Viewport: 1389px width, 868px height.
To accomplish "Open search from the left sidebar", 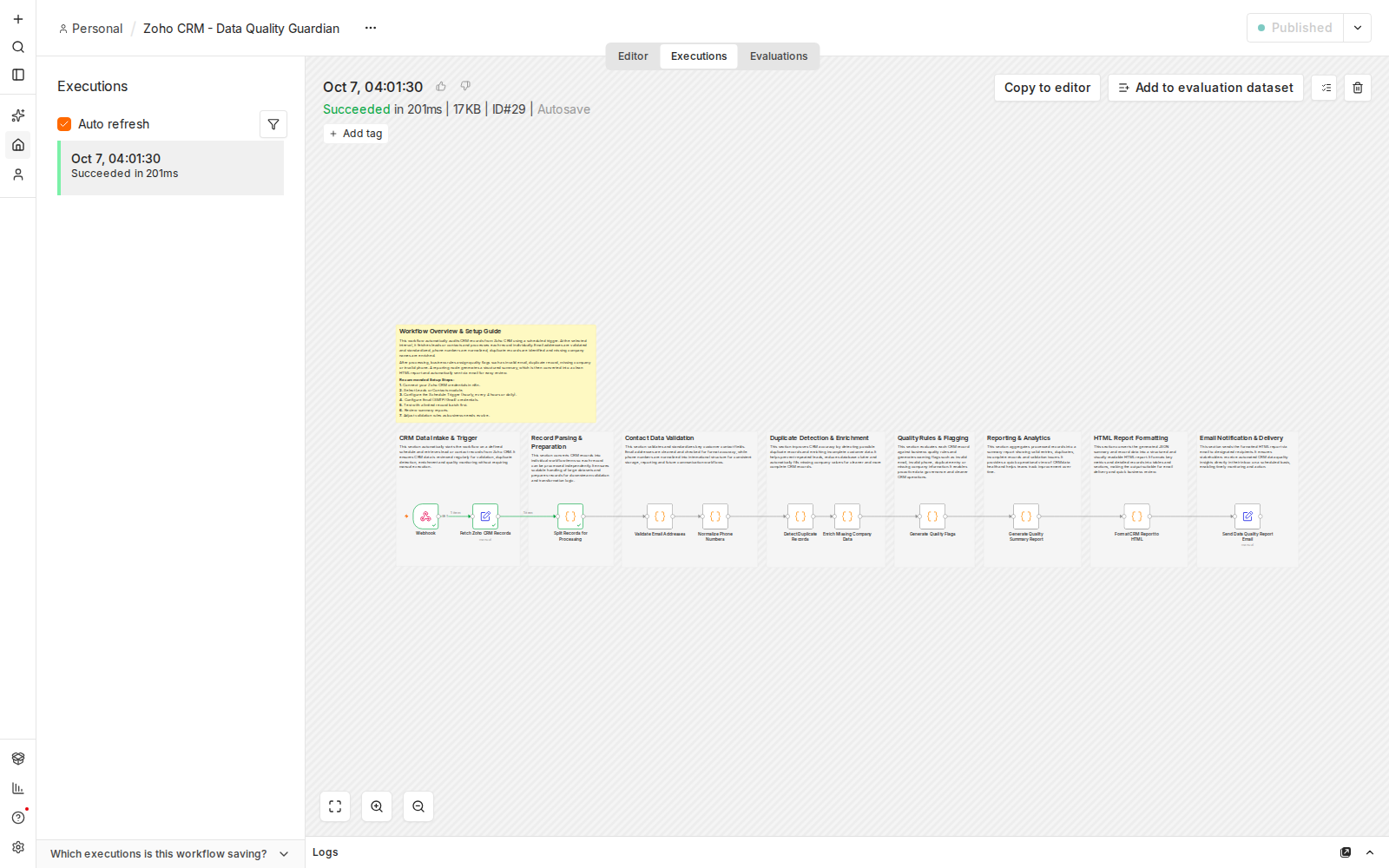I will coord(17,47).
